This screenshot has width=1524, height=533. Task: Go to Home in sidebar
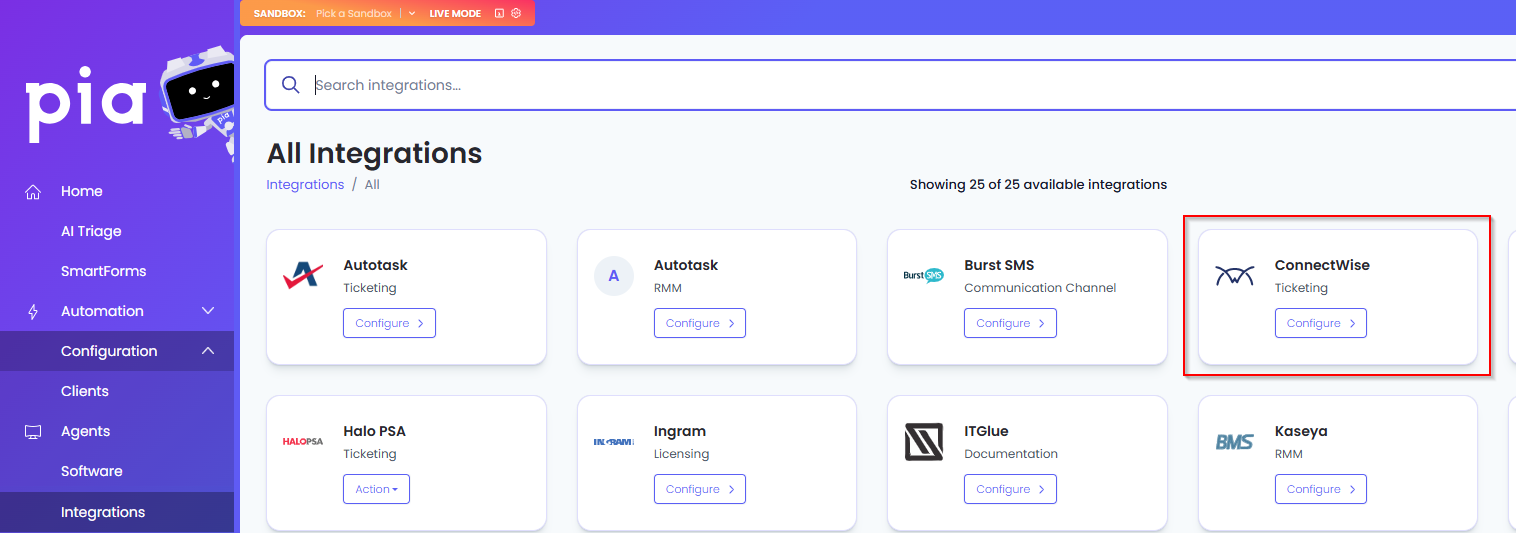point(82,191)
